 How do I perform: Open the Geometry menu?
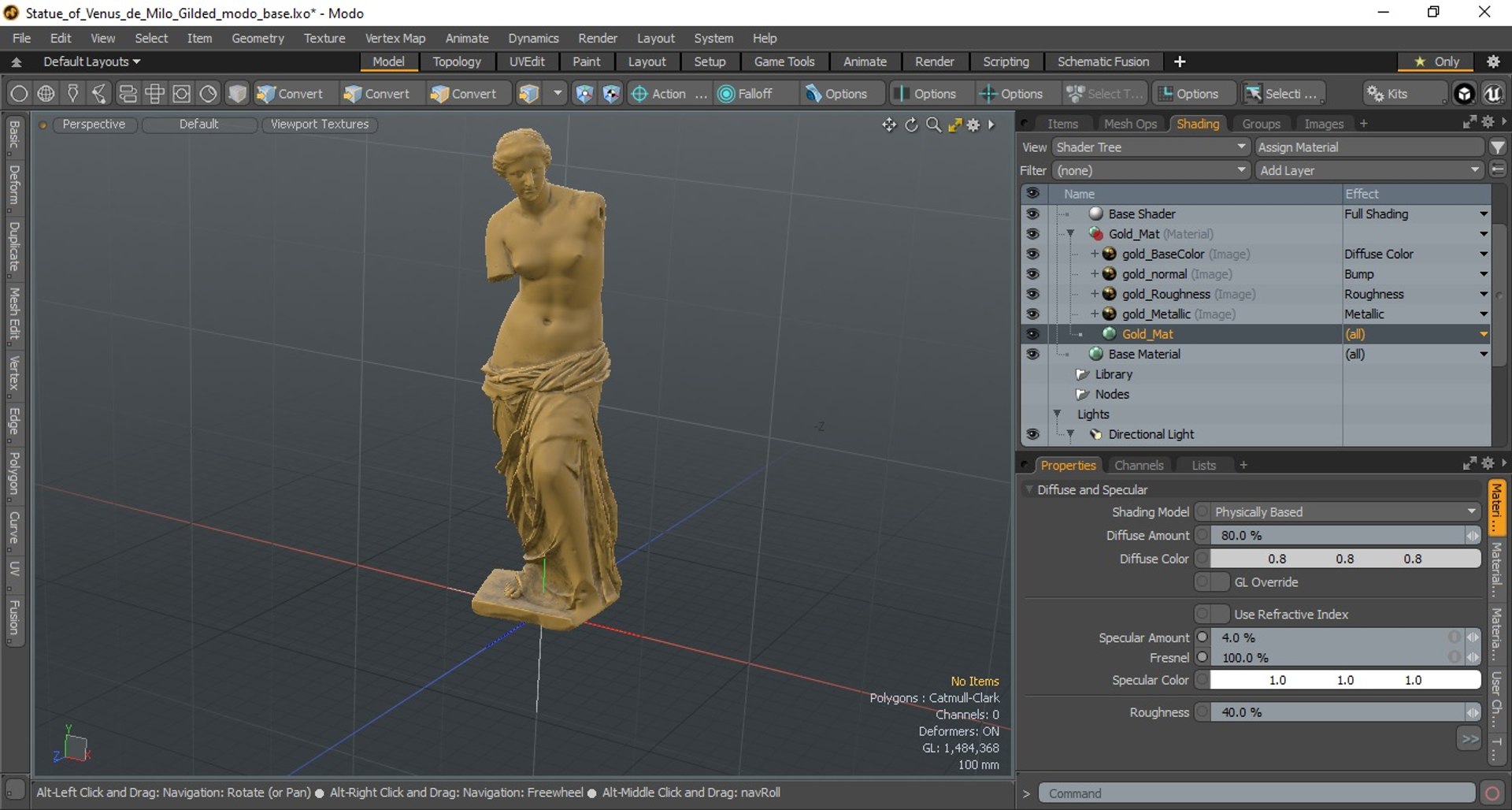(x=258, y=38)
